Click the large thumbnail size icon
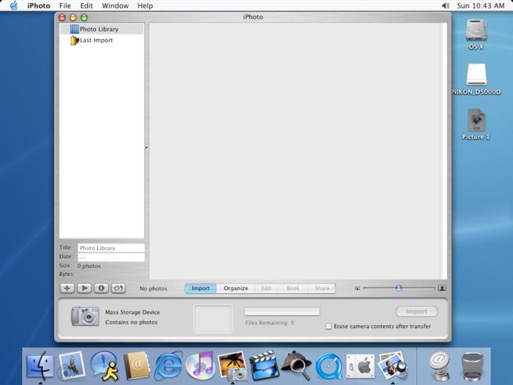This screenshot has height=385, width=513. tap(442, 288)
